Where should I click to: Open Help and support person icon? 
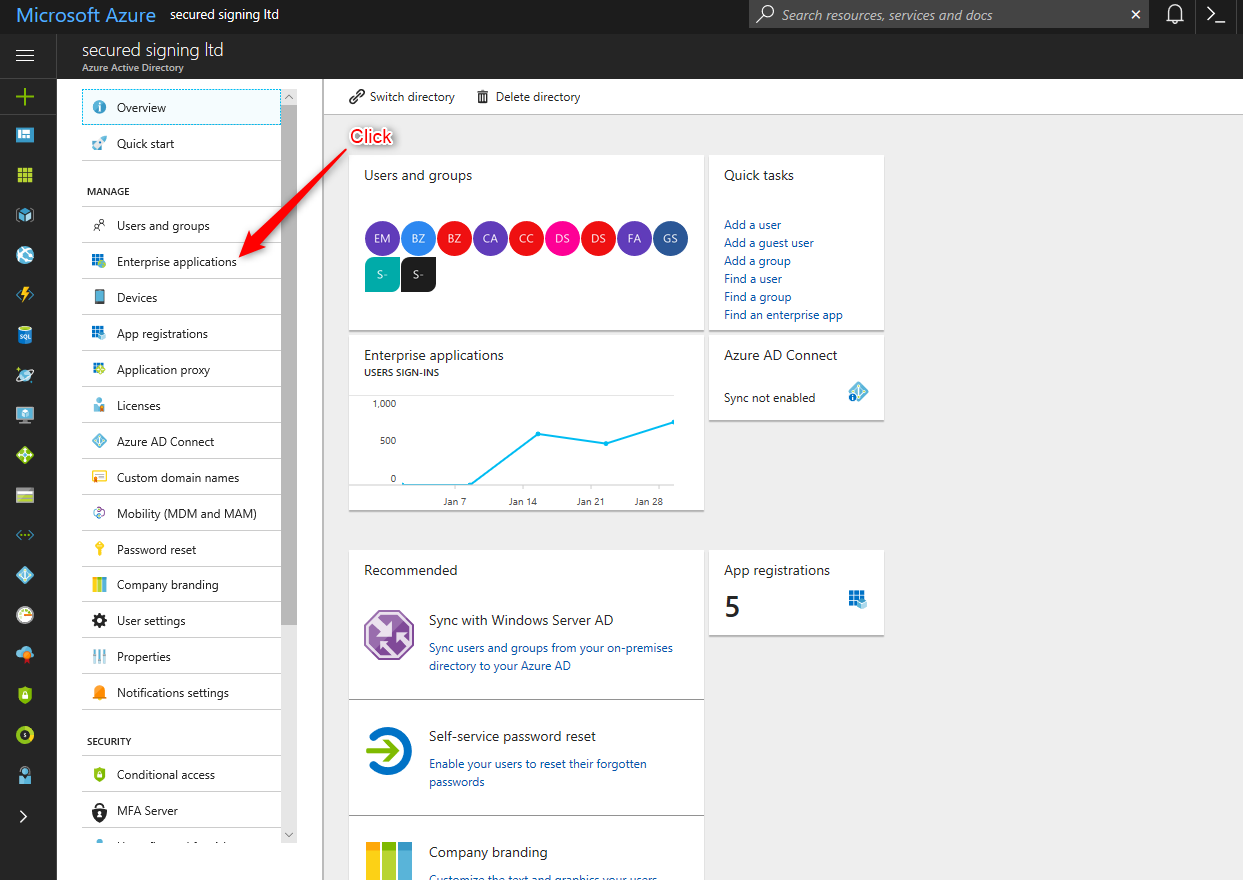click(25, 775)
